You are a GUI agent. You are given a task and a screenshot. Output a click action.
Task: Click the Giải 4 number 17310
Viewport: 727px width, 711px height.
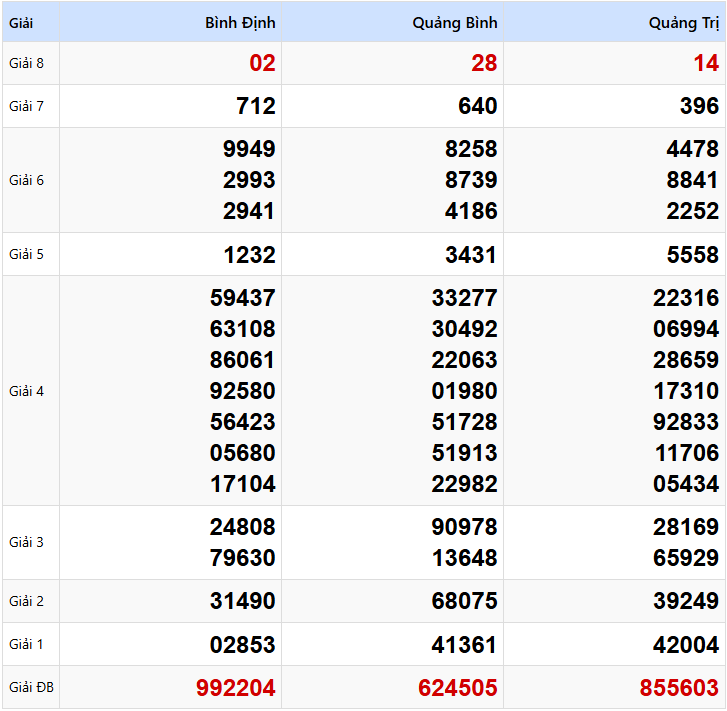(x=687, y=391)
